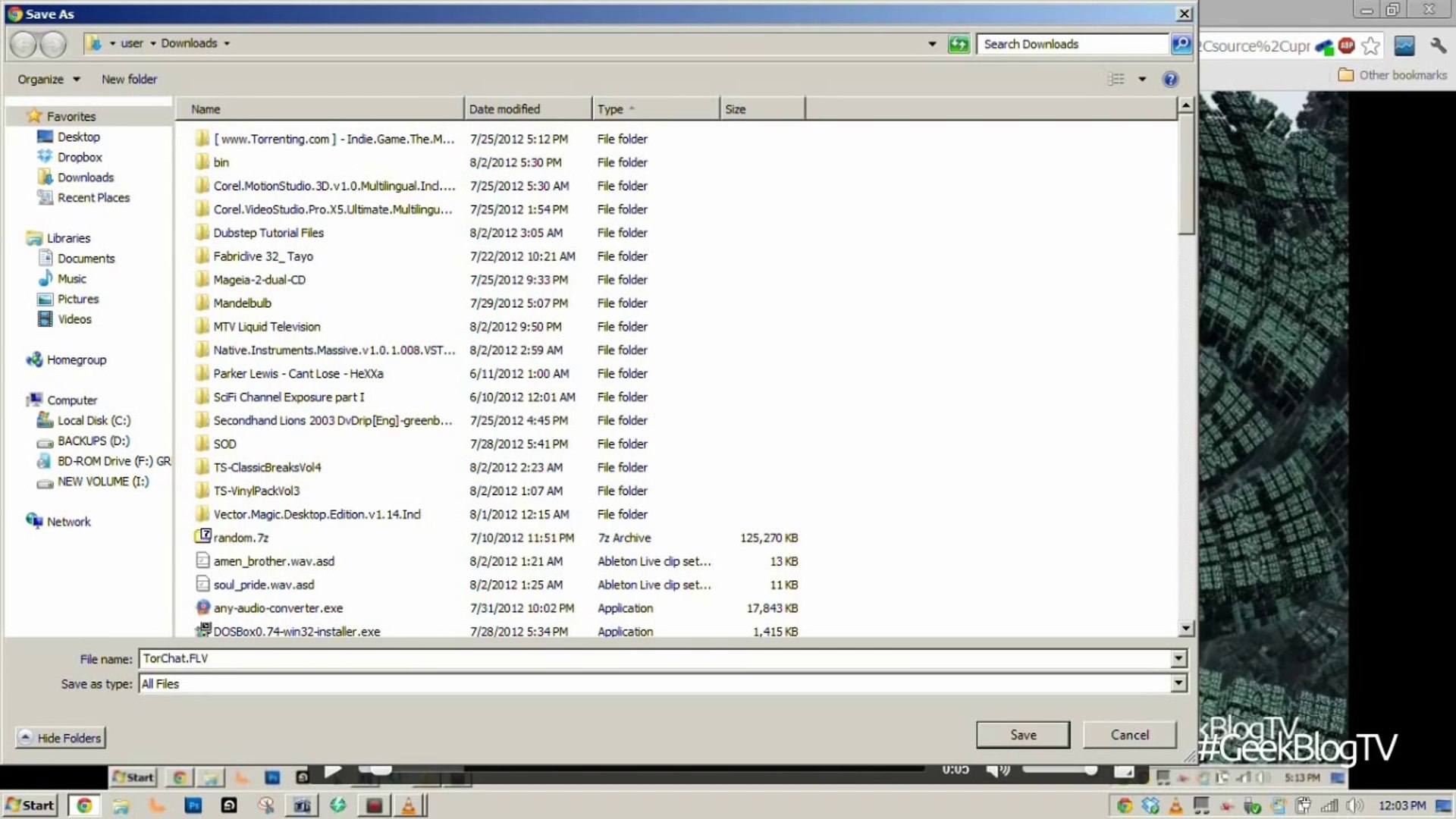Expand the Save as type dropdown
The width and height of the screenshot is (1456, 819).
(1178, 683)
